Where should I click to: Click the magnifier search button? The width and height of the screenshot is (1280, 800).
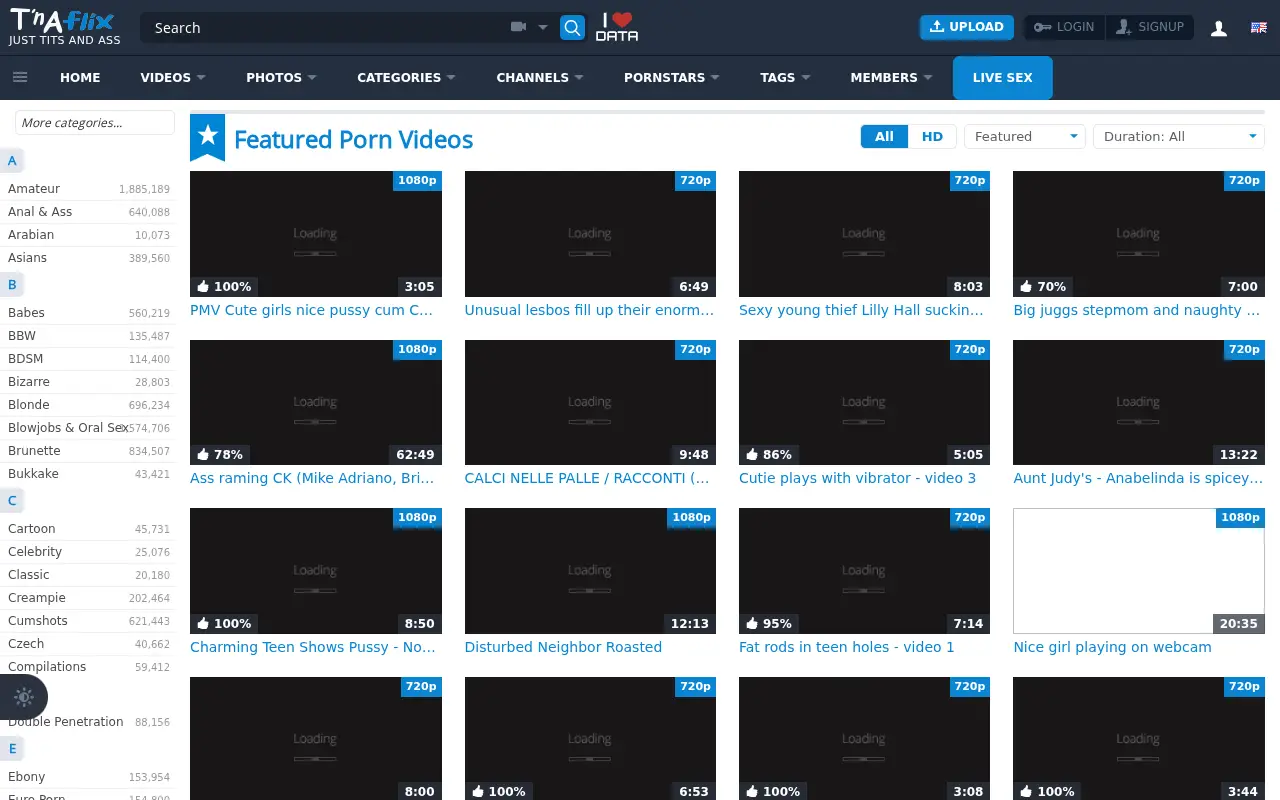pyautogui.click(x=572, y=28)
